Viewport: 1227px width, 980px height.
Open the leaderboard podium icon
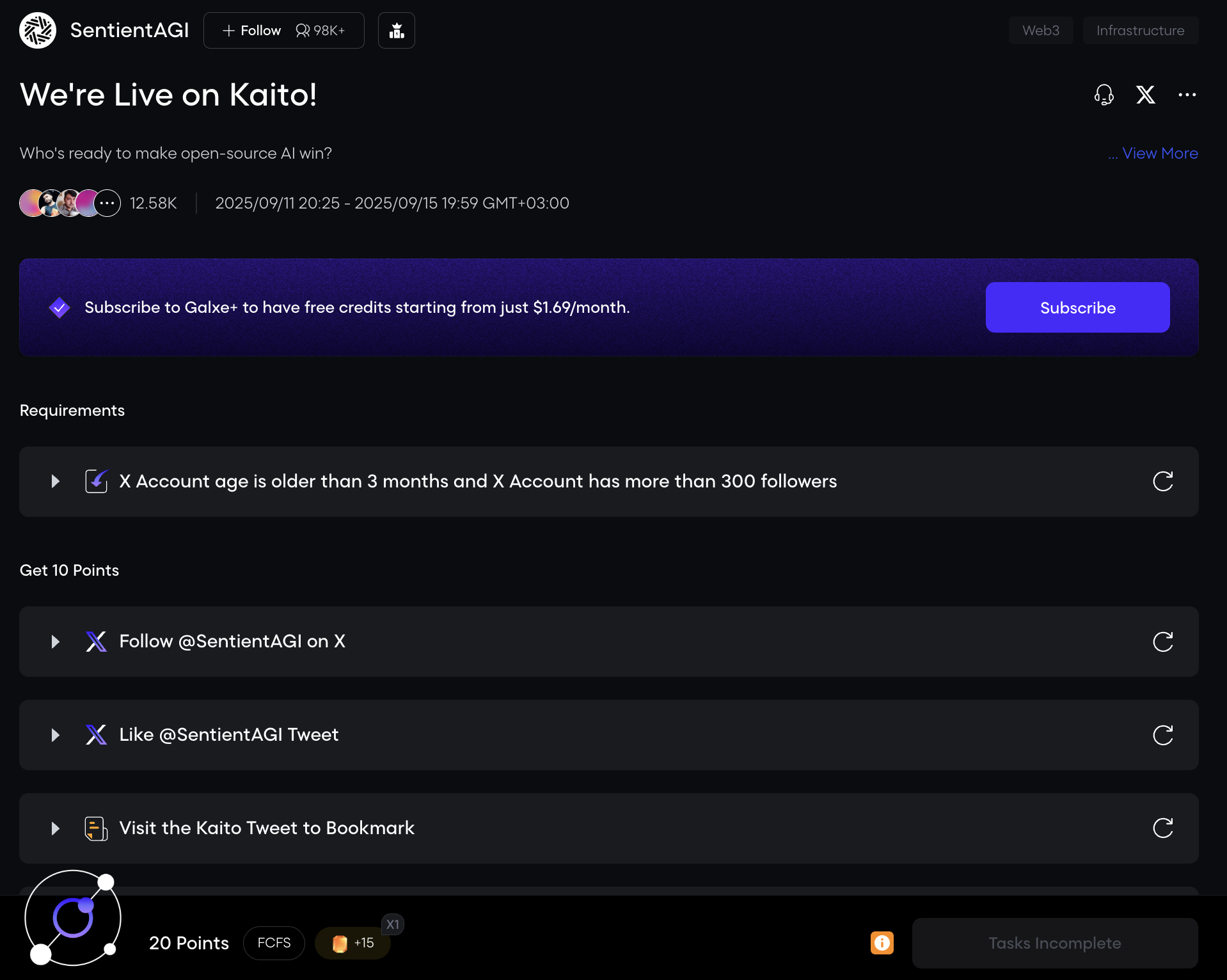[x=397, y=31]
